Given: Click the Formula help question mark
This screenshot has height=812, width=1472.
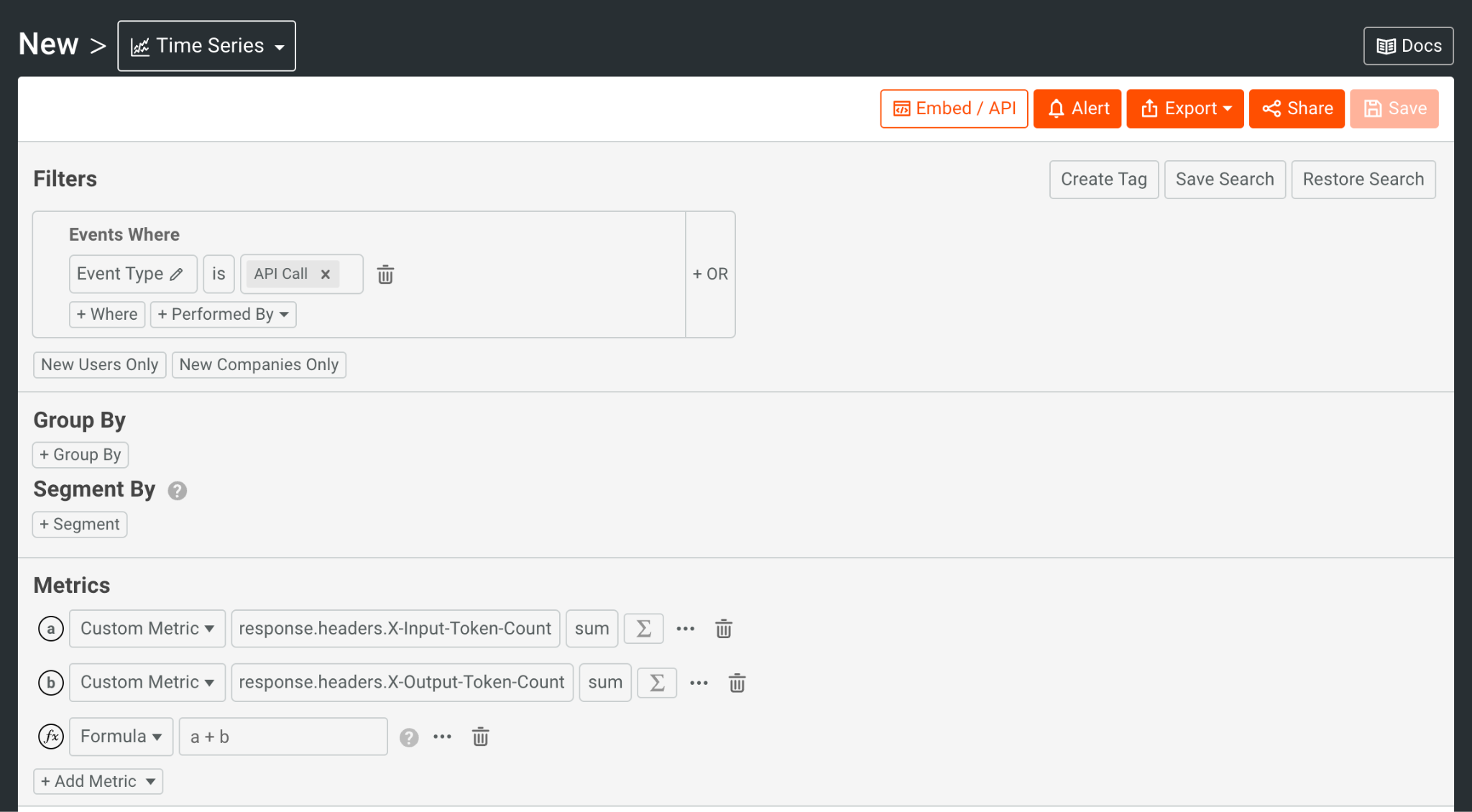Looking at the screenshot, I should pyautogui.click(x=409, y=737).
